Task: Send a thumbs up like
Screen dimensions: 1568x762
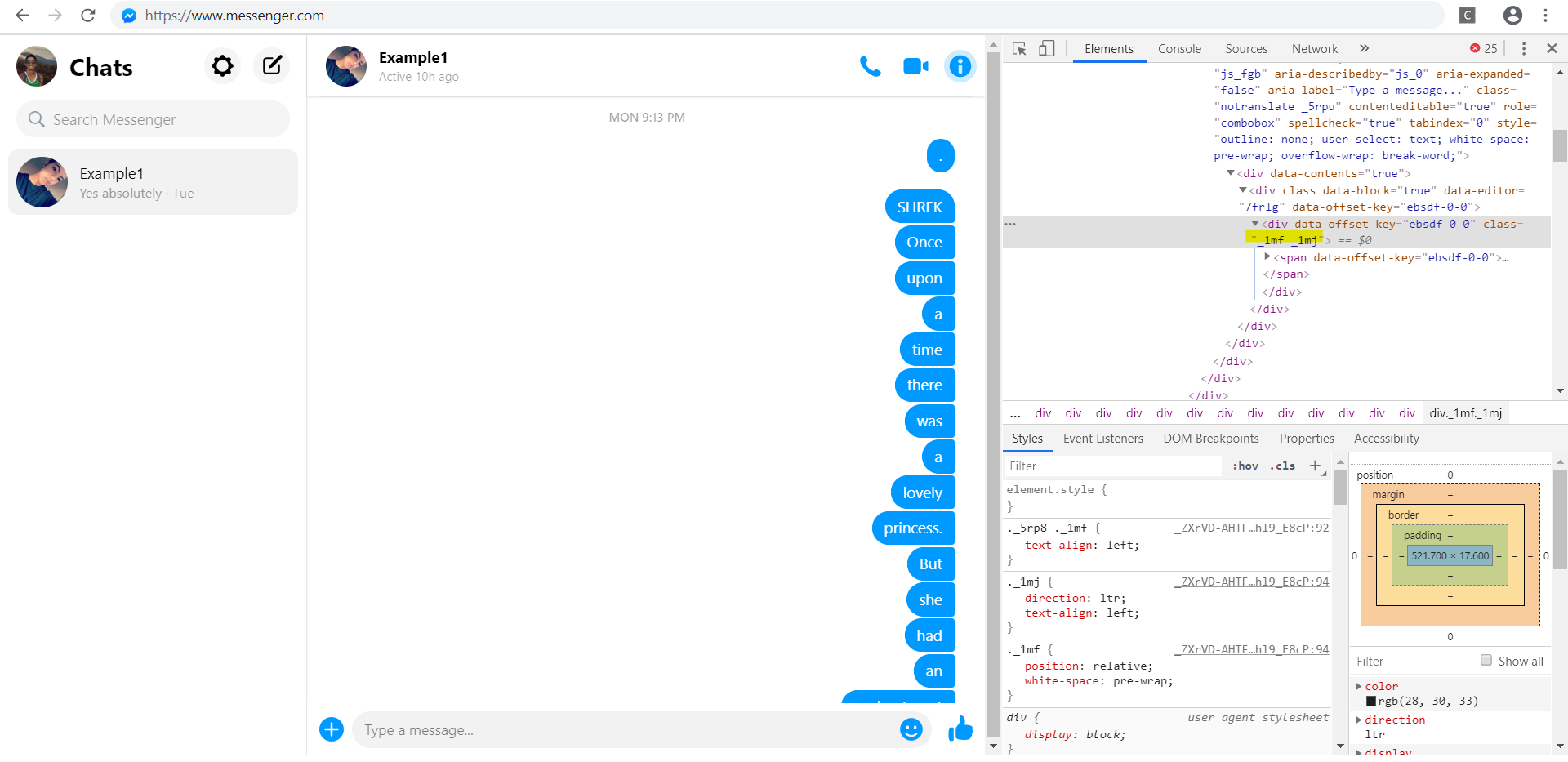Action: pos(960,730)
